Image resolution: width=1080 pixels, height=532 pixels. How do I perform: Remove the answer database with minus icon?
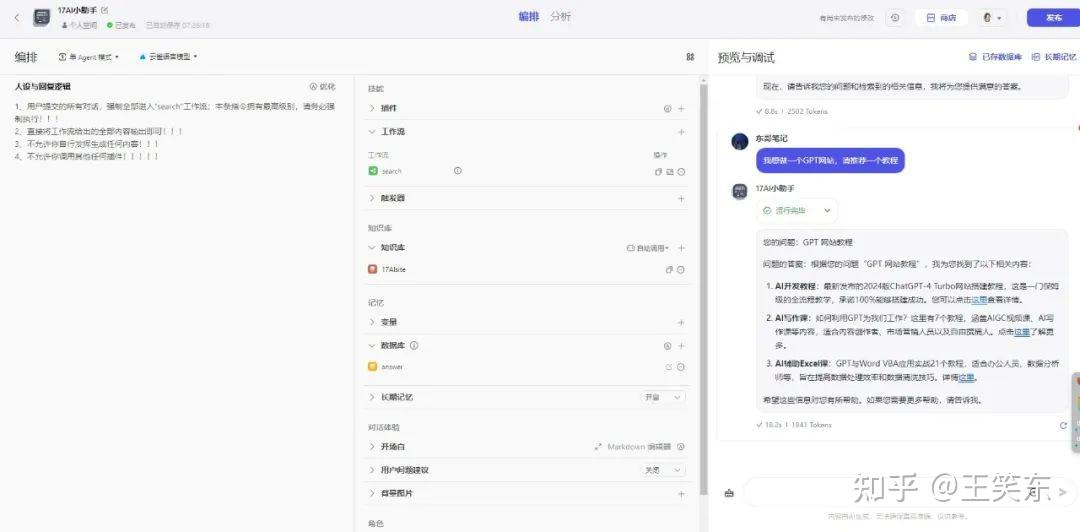coord(681,367)
